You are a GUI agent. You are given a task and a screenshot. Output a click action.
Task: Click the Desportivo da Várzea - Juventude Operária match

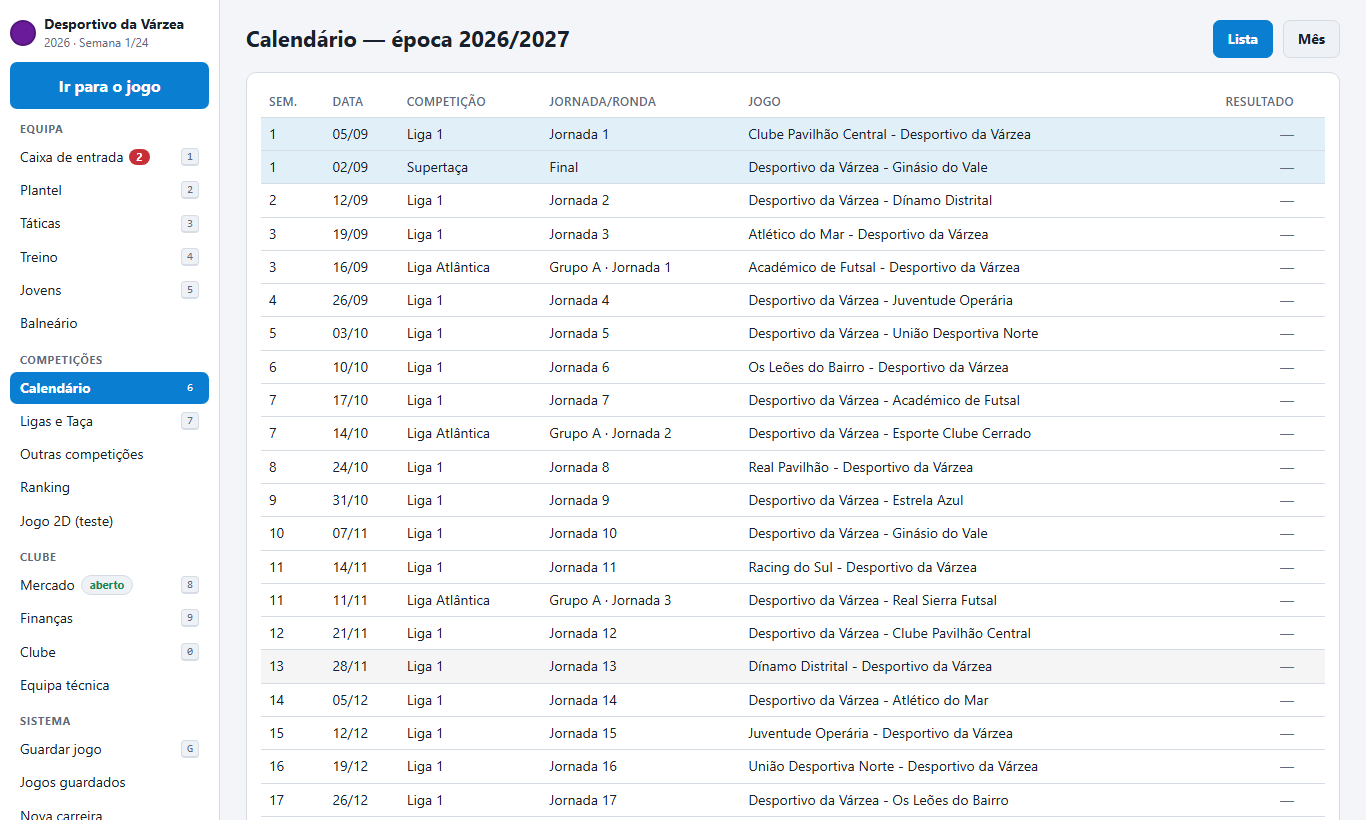point(793,300)
